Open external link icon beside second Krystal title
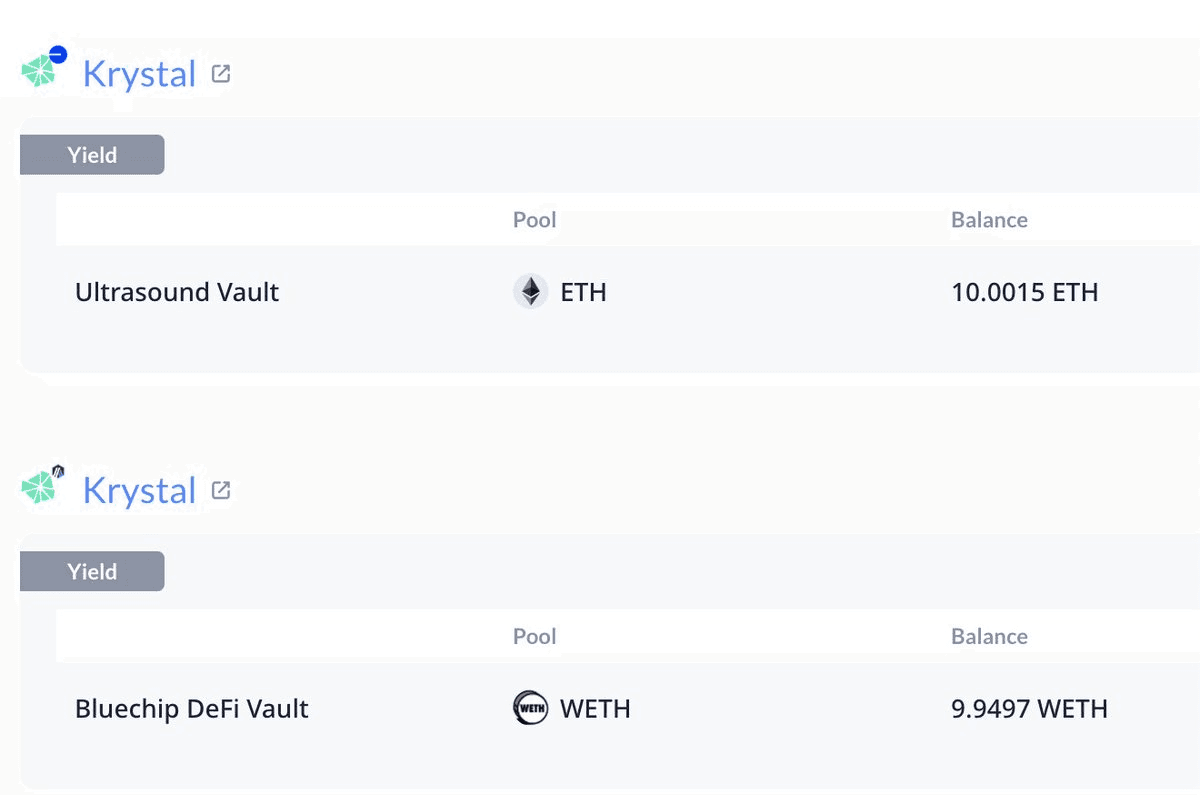This screenshot has width=1200, height=795. point(221,490)
